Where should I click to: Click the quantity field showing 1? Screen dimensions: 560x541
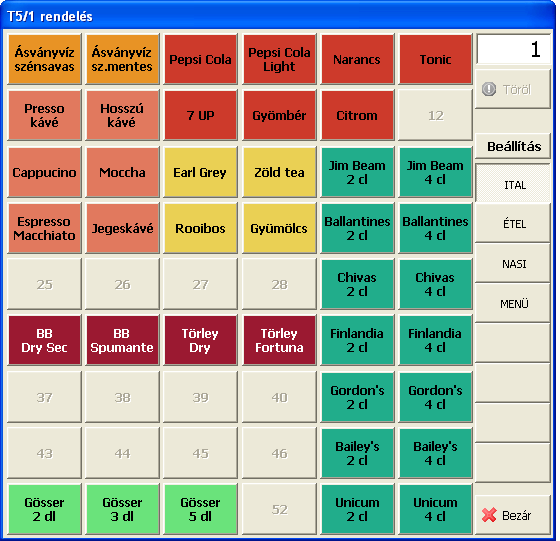pos(514,49)
